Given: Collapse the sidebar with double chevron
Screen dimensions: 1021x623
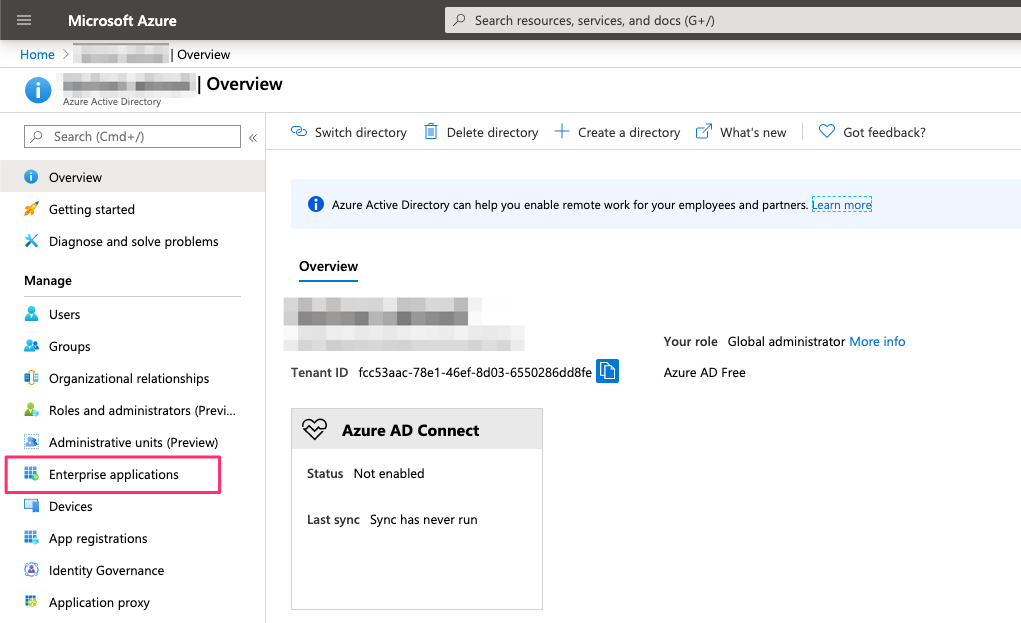Looking at the screenshot, I should point(253,137).
